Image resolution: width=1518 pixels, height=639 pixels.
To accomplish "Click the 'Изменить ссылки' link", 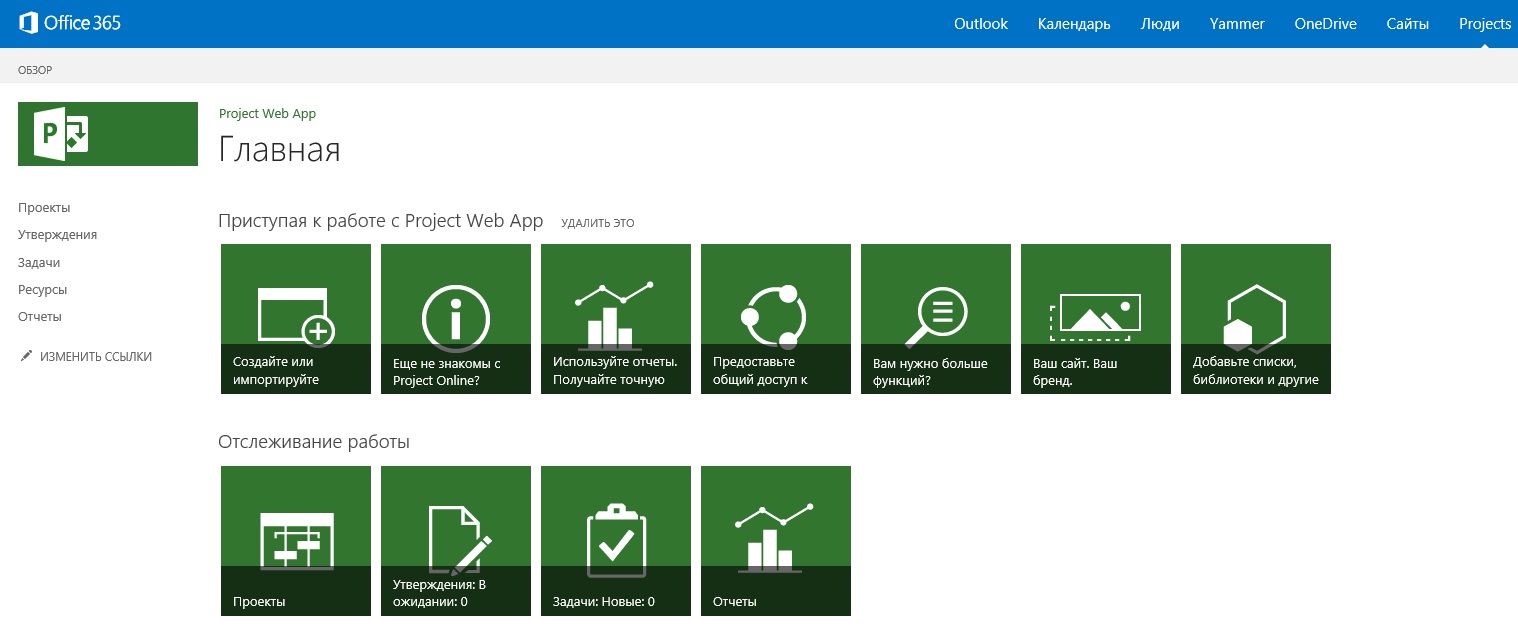I will coord(96,356).
